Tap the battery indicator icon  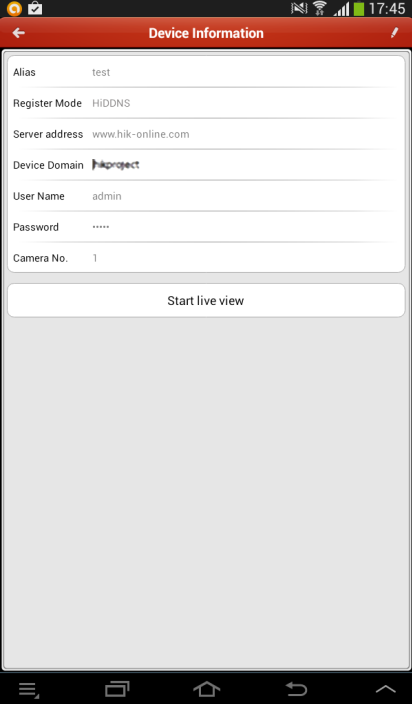[x=359, y=9]
